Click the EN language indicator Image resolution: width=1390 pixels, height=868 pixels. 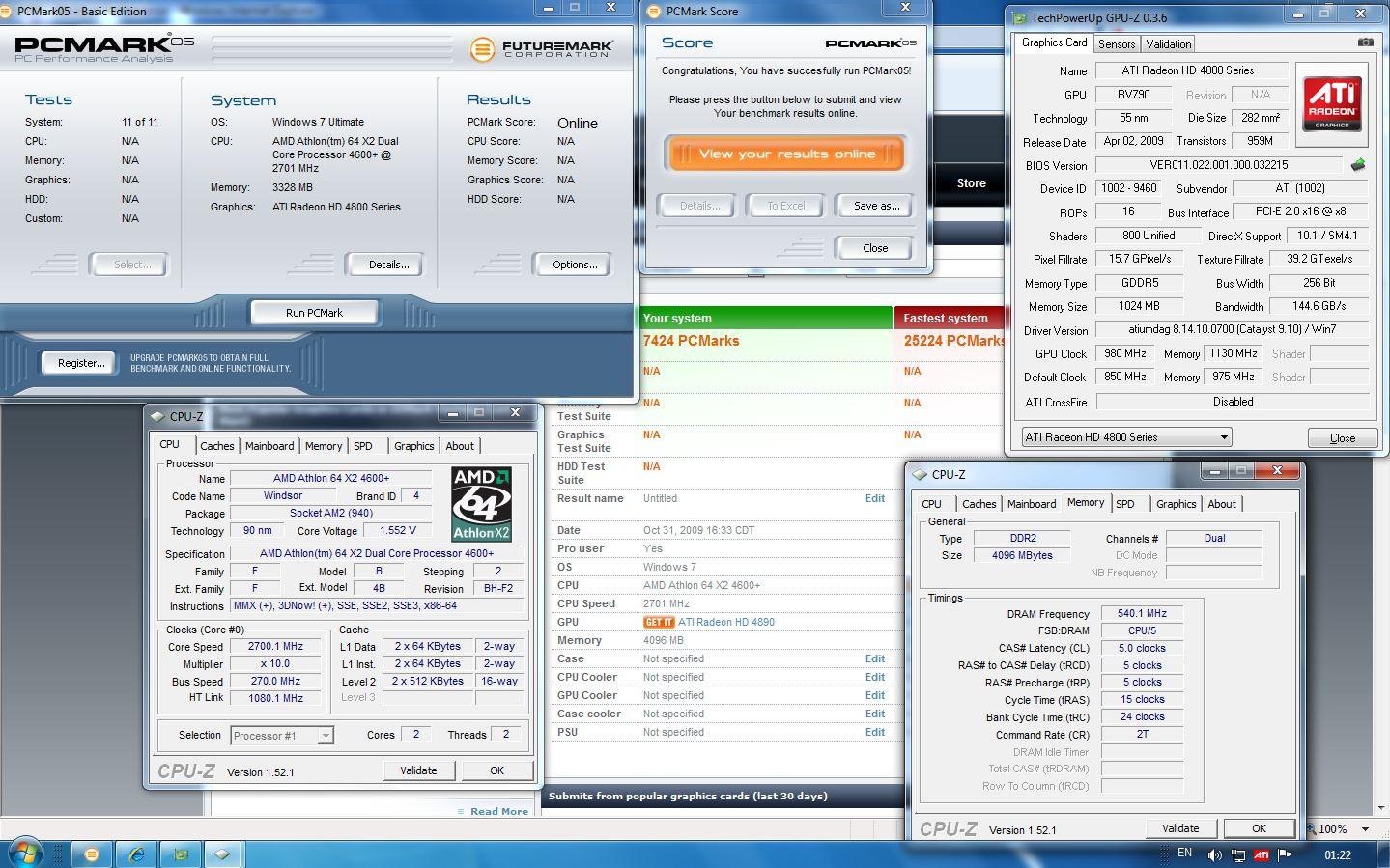(x=1185, y=853)
